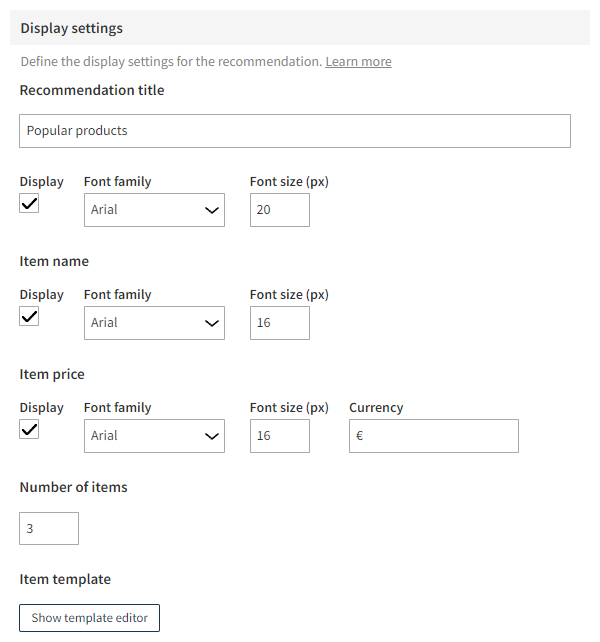Open the recommendation title Font family dropdown
The image size is (600, 642).
coord(154,210)
